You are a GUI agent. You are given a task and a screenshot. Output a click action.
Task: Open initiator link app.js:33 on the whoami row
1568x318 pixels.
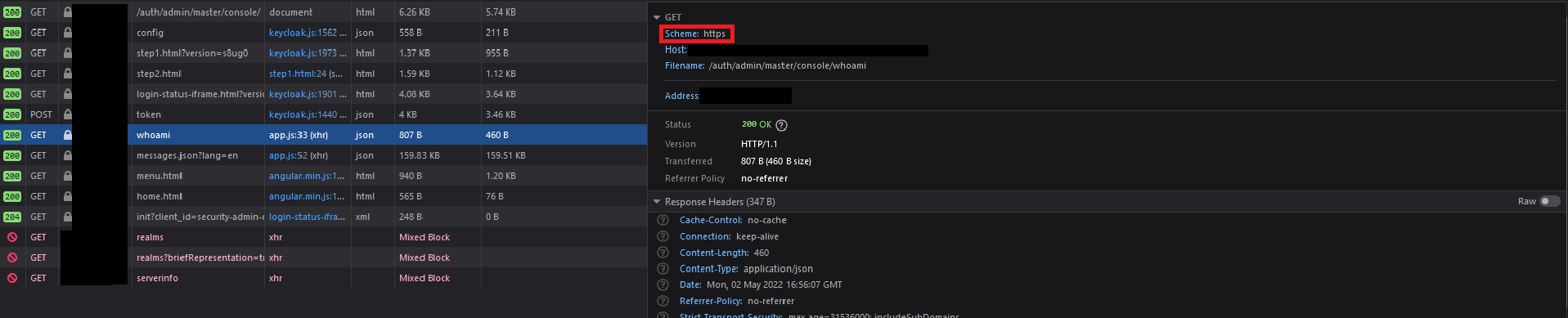pos(288,135)
